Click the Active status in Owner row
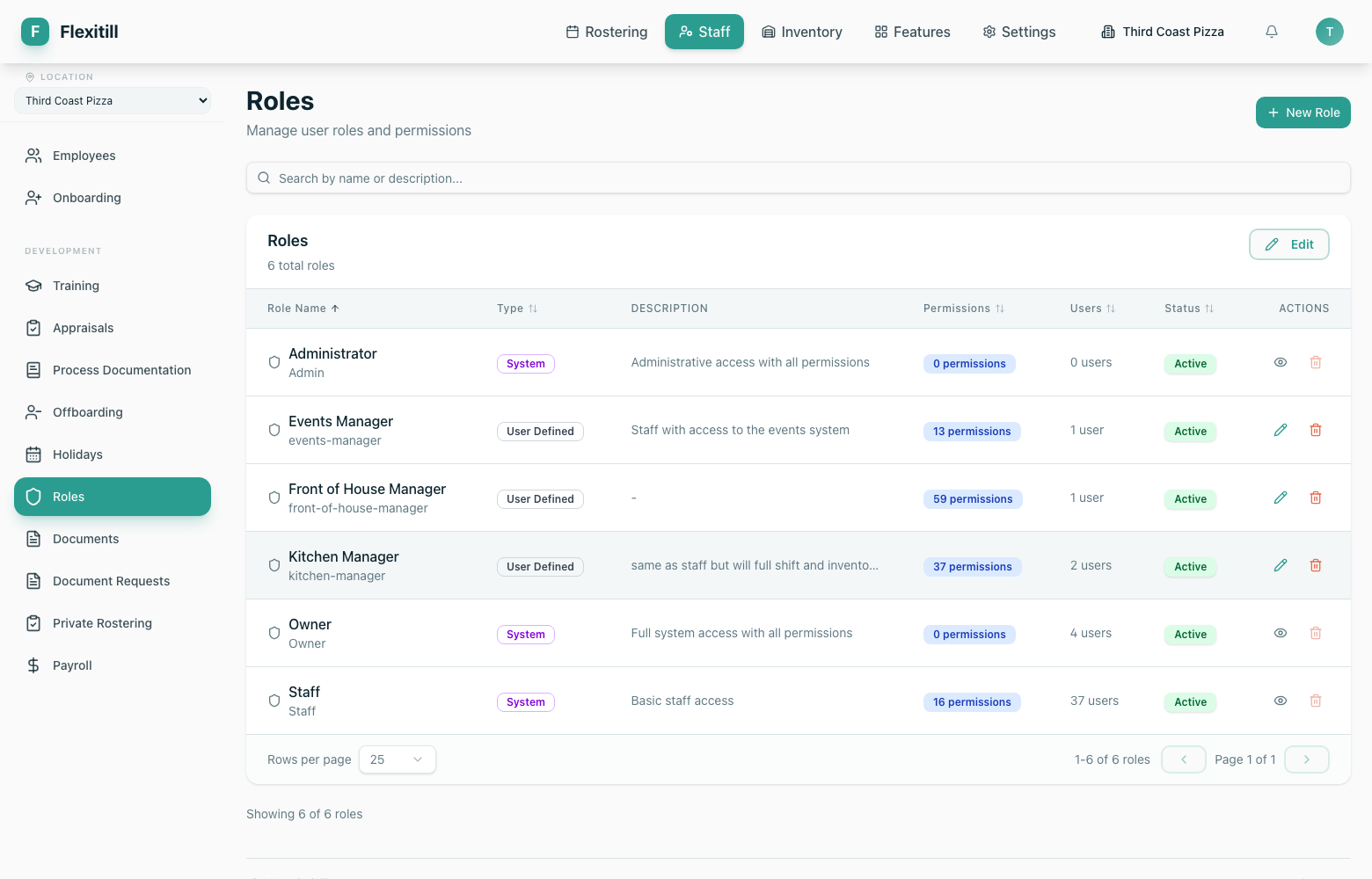The width and height of the screenshot is (1372, 879). click(x=1190, y=635)
